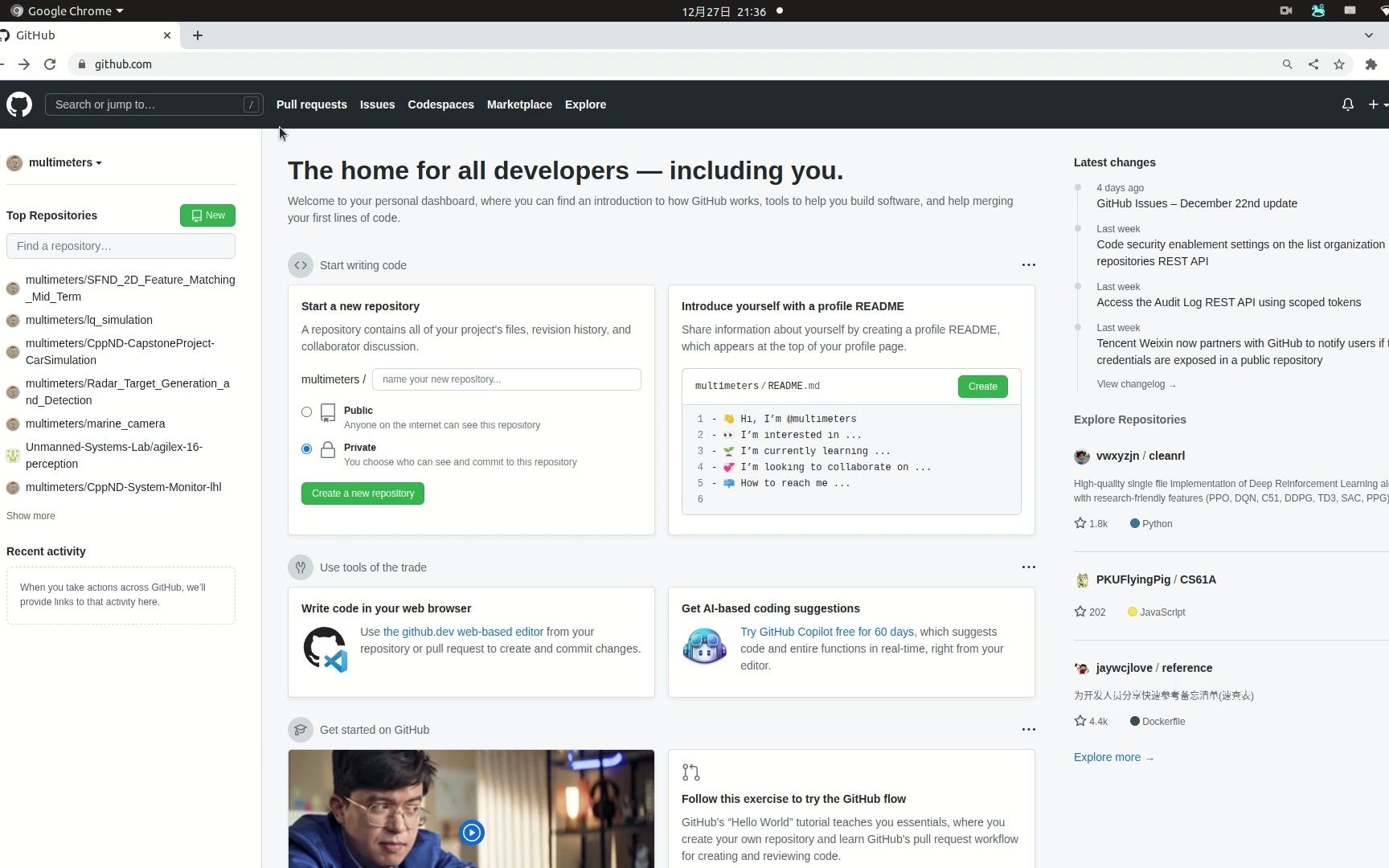The image size is (1389, 868).
Task: Open the plus create-new menu
Action: click(1377, 104)
